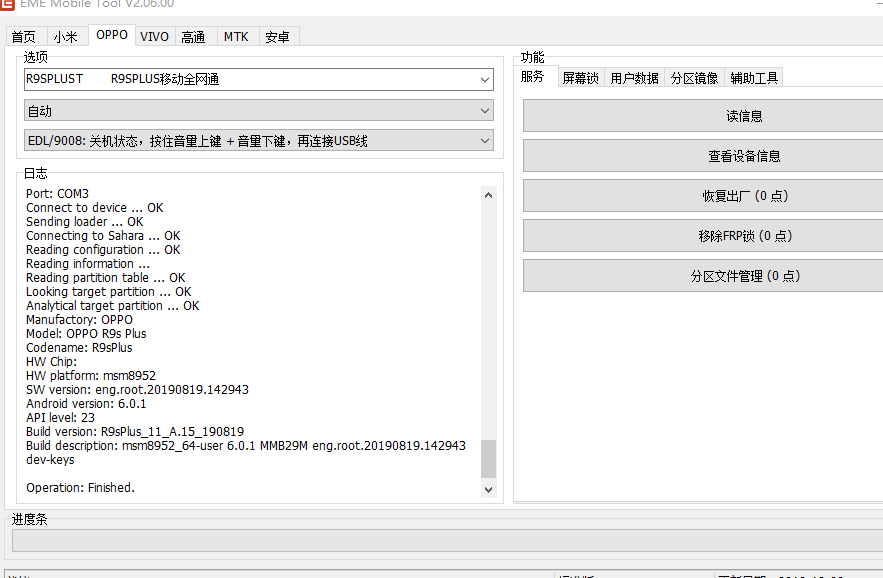Open the 辅助工具 tab
The height and width of the screenshot is (578, 883).
(754, 78)
